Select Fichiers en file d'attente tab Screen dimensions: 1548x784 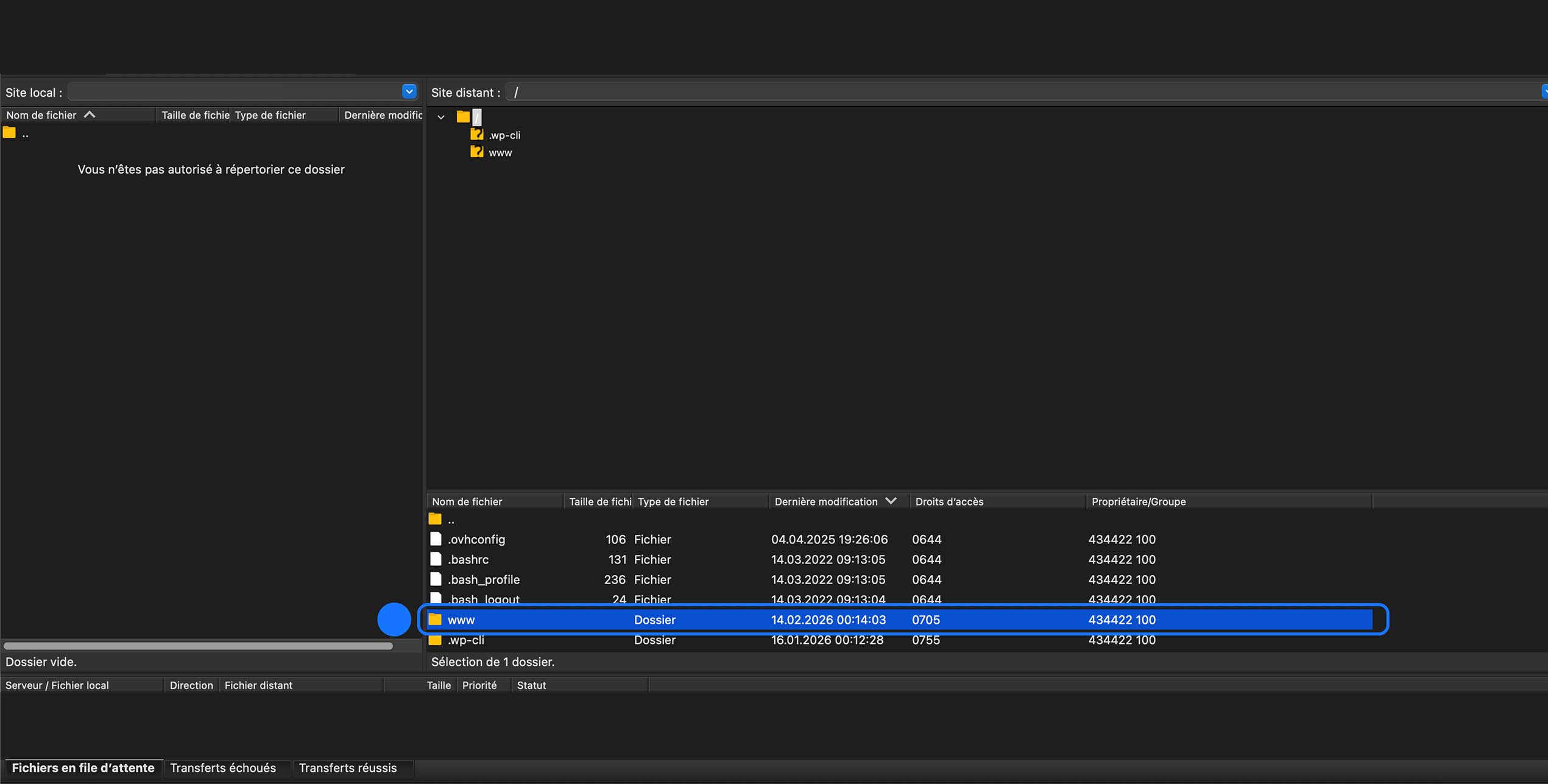click(83, 768)
